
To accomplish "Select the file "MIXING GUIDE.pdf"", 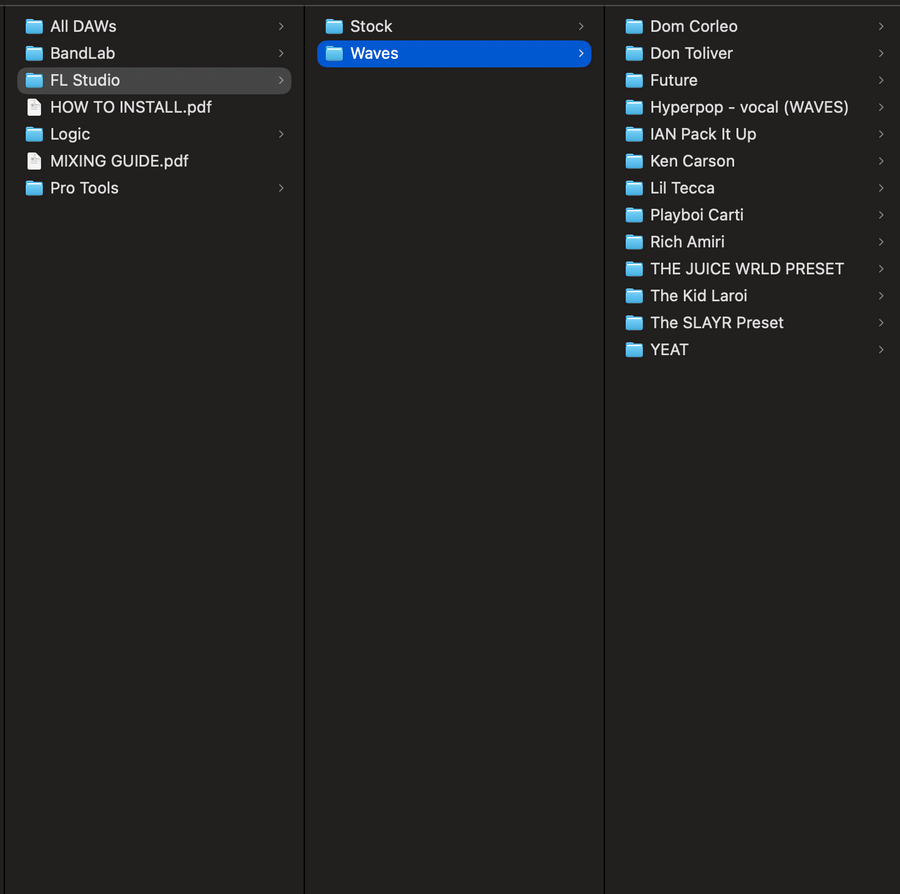I will (119, 161).
